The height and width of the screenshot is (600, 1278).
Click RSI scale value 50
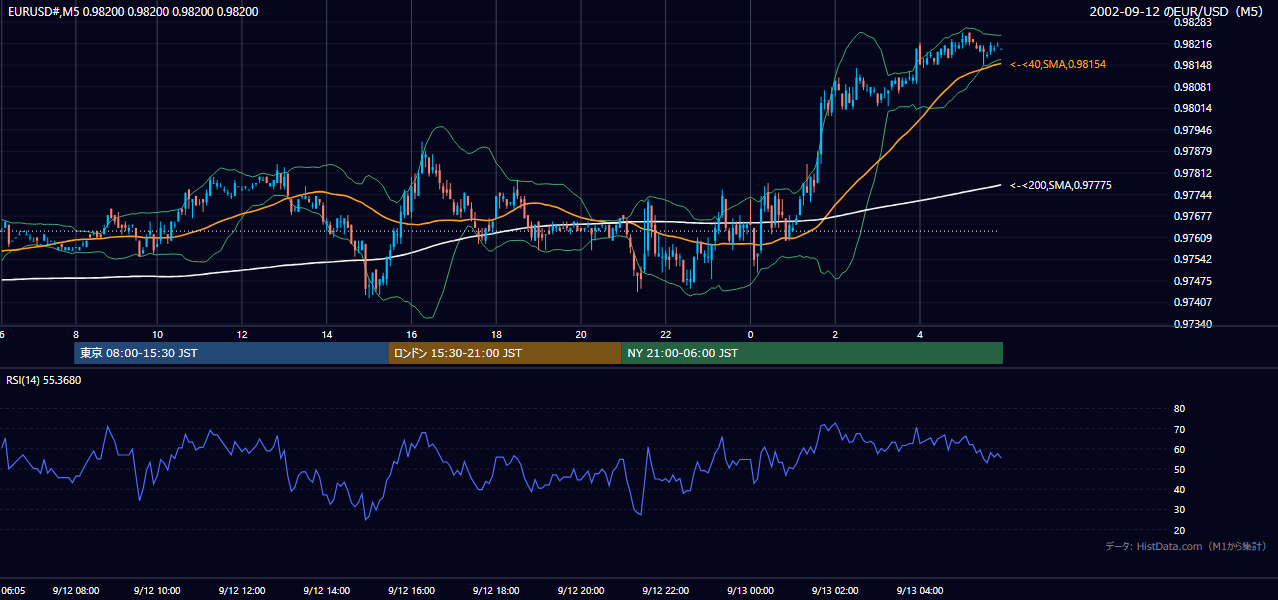(1179, 469)
